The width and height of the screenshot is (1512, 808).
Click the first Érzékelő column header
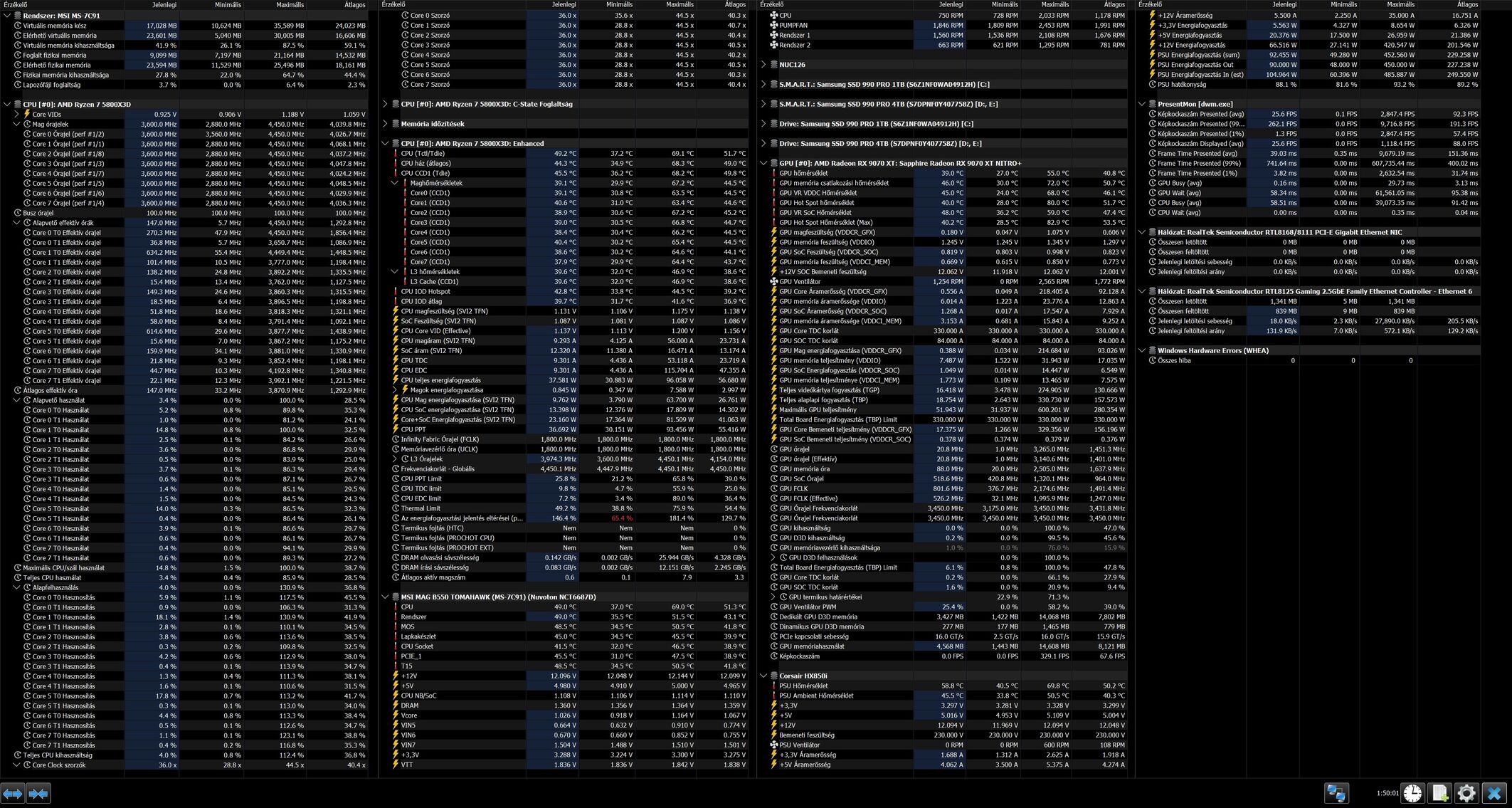(16, 4)
